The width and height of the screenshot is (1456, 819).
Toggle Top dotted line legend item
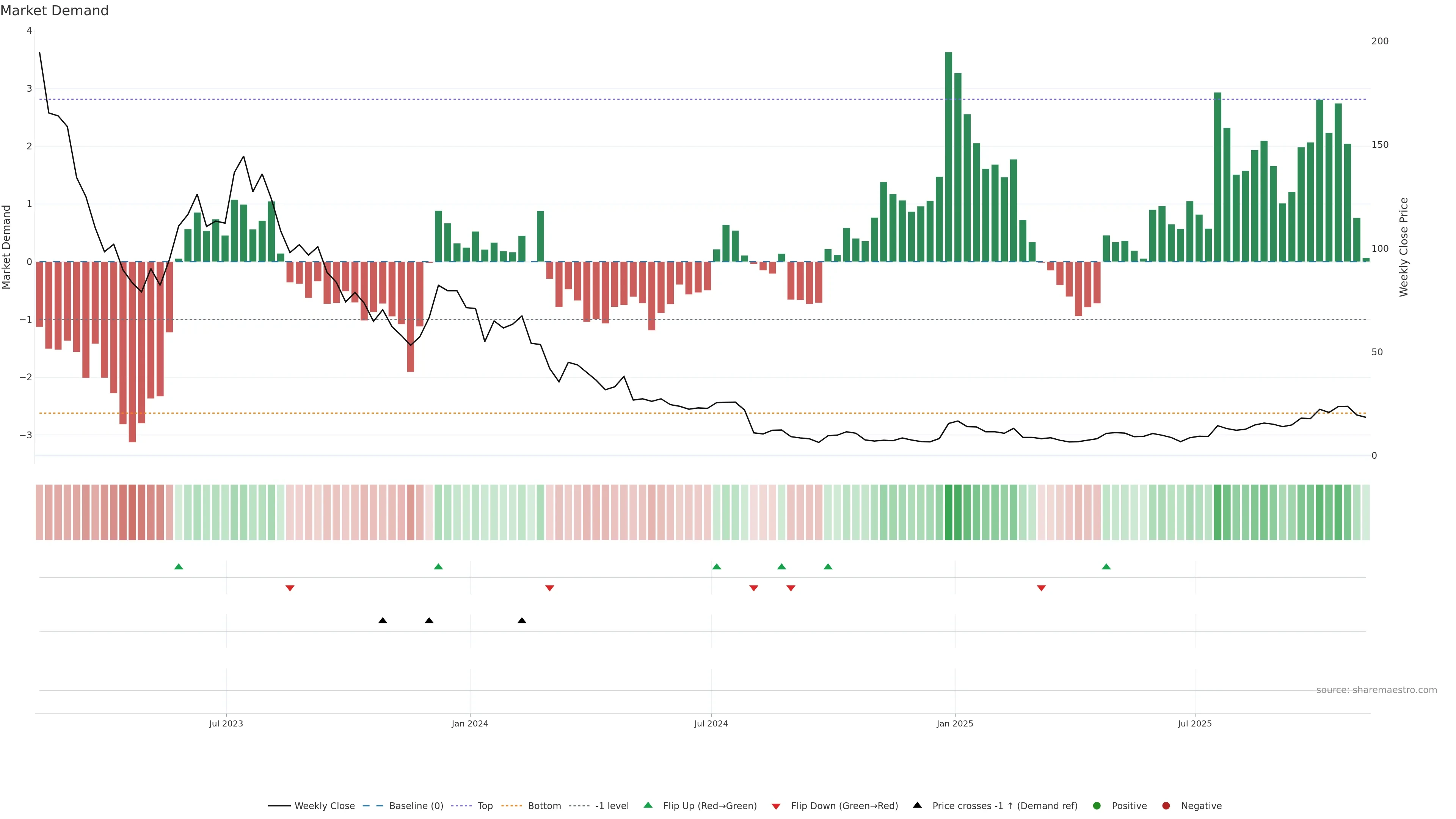(x=485, y=805)
